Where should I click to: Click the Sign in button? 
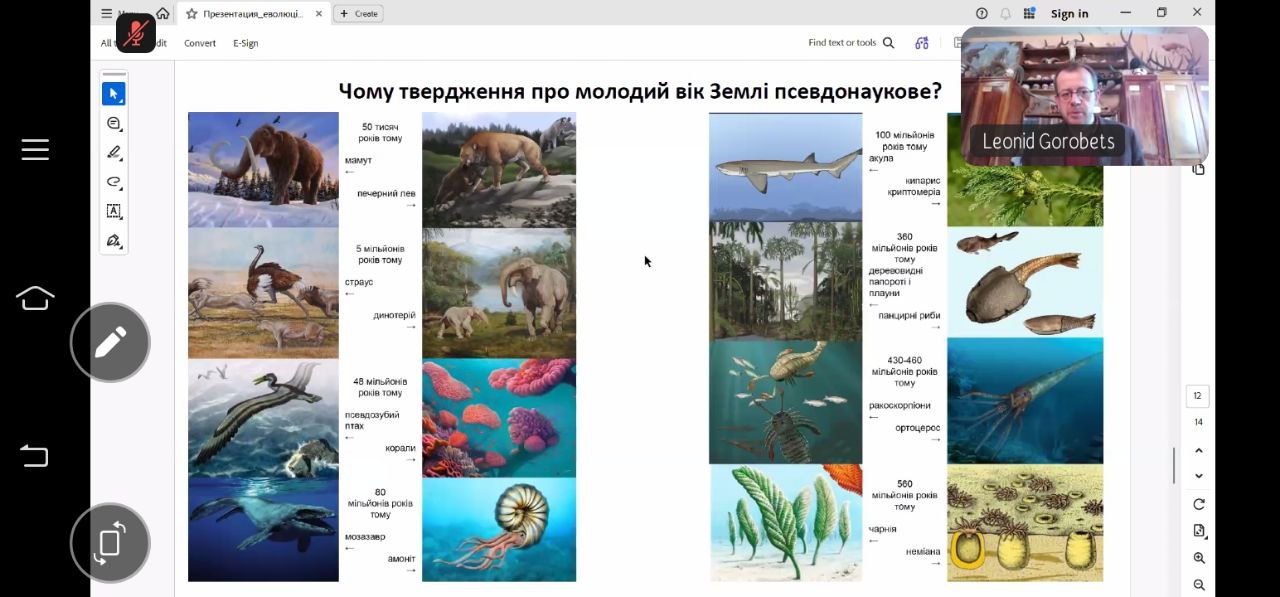click(x=1069, y=14)
